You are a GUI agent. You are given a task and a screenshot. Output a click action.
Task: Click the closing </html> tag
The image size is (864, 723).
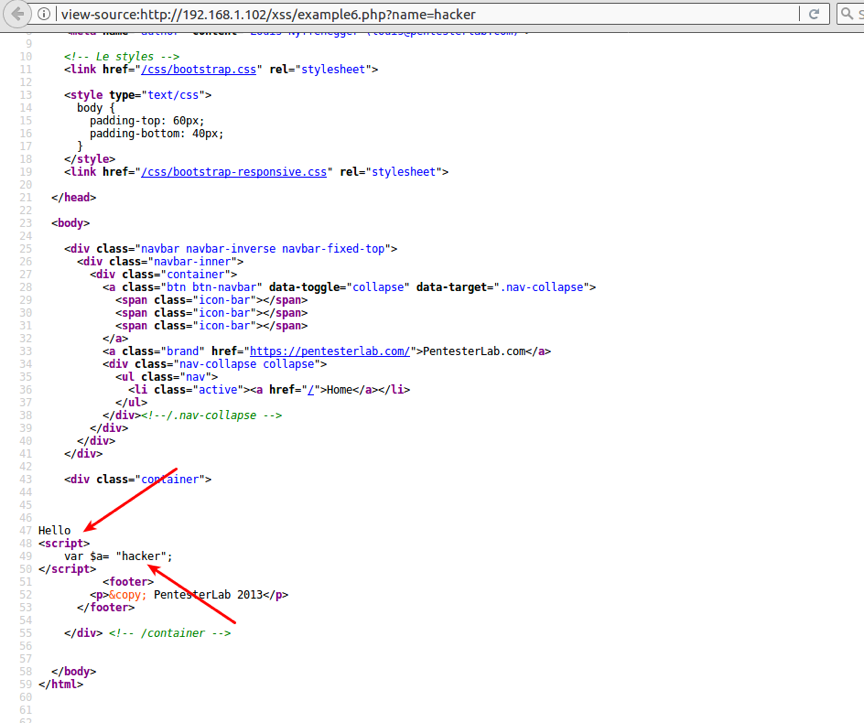tap(62, 684)
